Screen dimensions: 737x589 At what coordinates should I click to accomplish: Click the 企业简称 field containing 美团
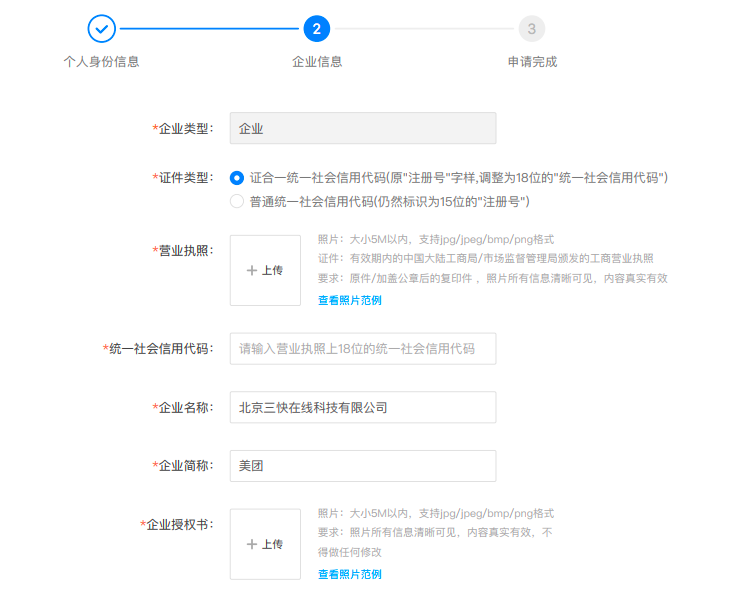(x=362, y=465)
